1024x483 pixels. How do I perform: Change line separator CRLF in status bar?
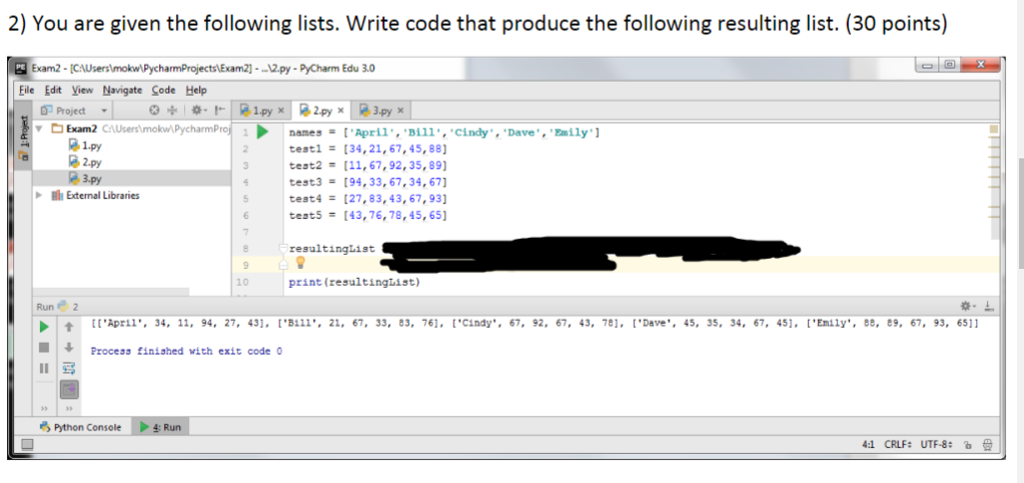899,445
